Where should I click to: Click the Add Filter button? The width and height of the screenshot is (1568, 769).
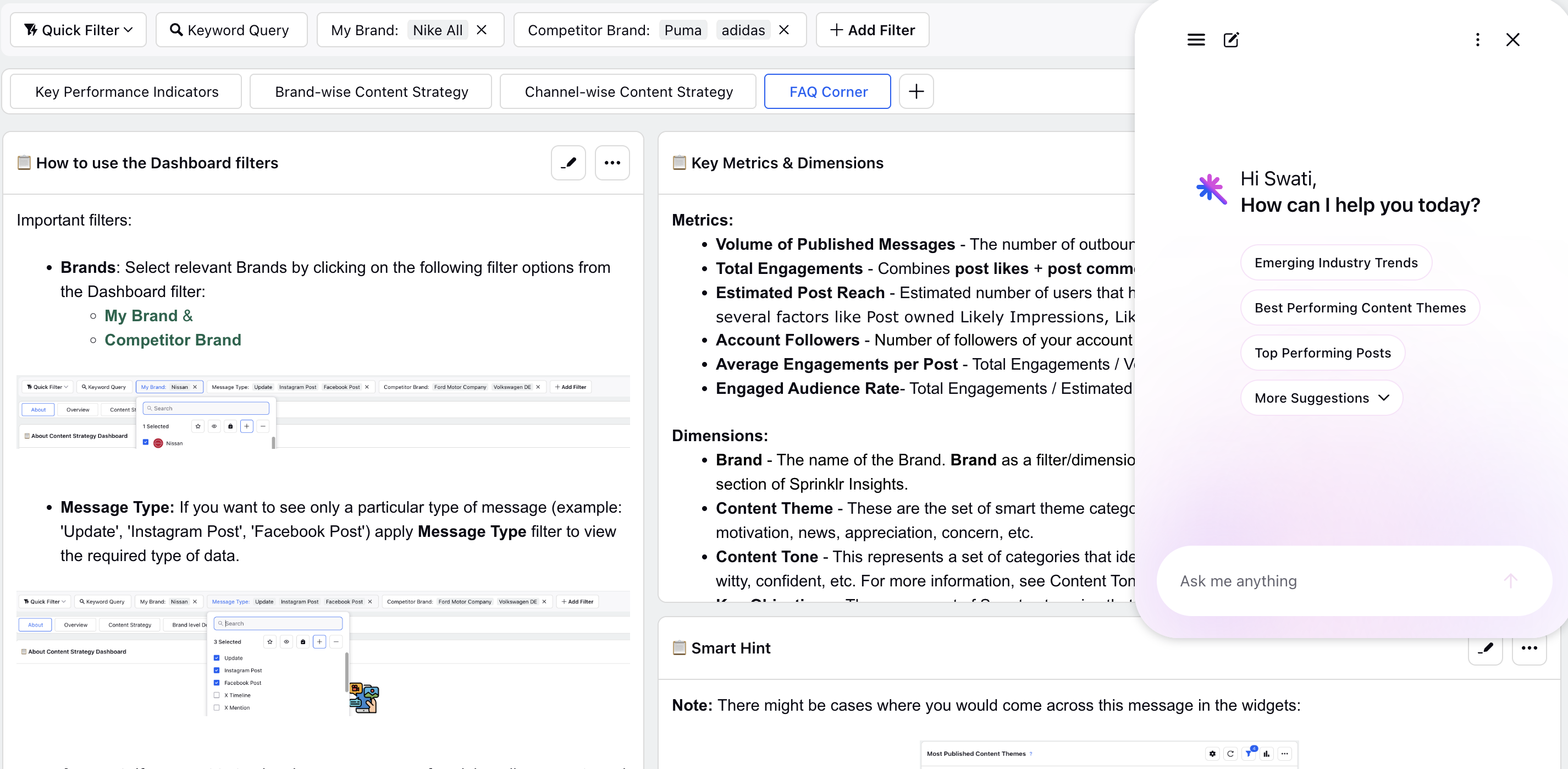(871, 30)
